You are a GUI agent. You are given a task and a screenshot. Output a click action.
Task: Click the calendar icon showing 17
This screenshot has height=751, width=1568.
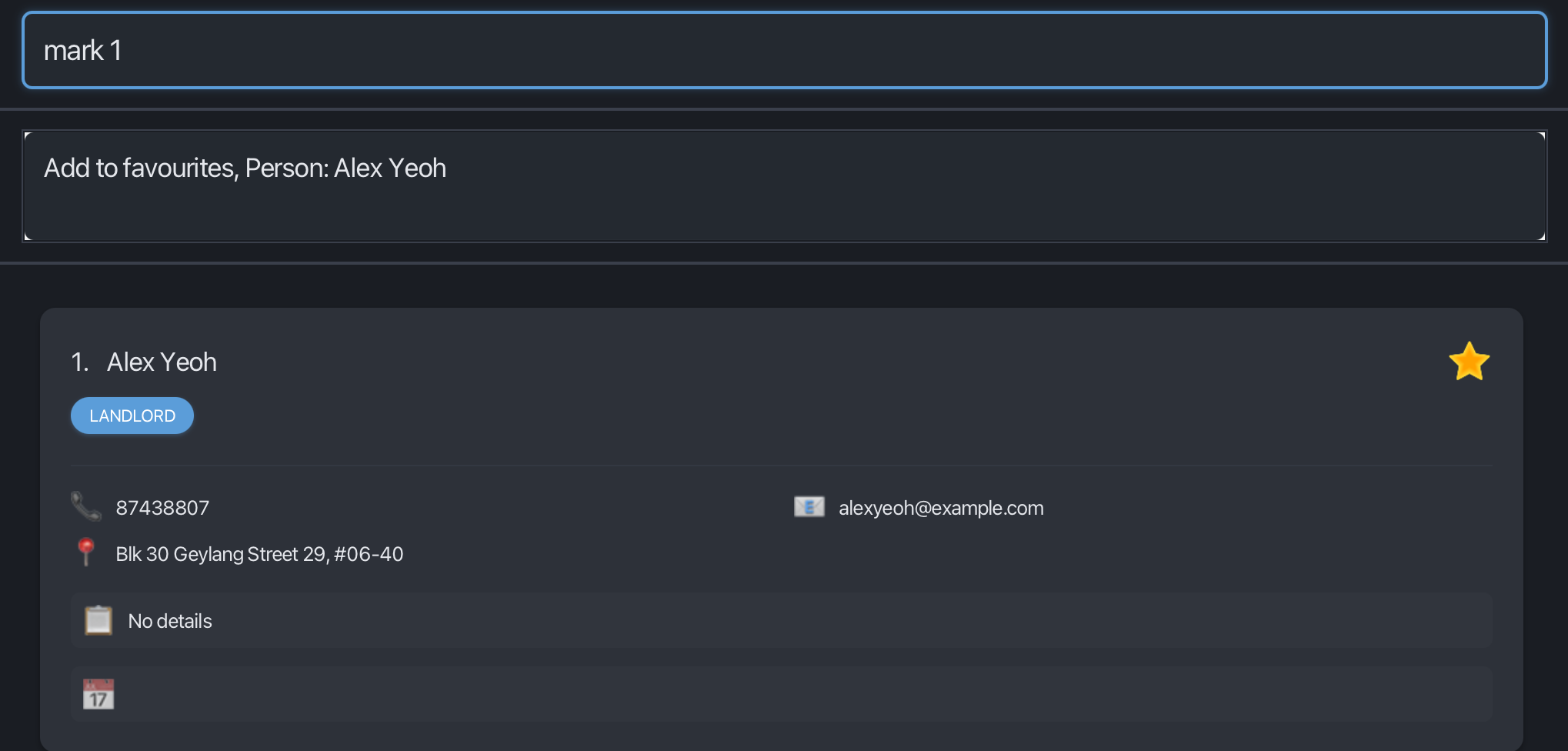coord(98,694)
